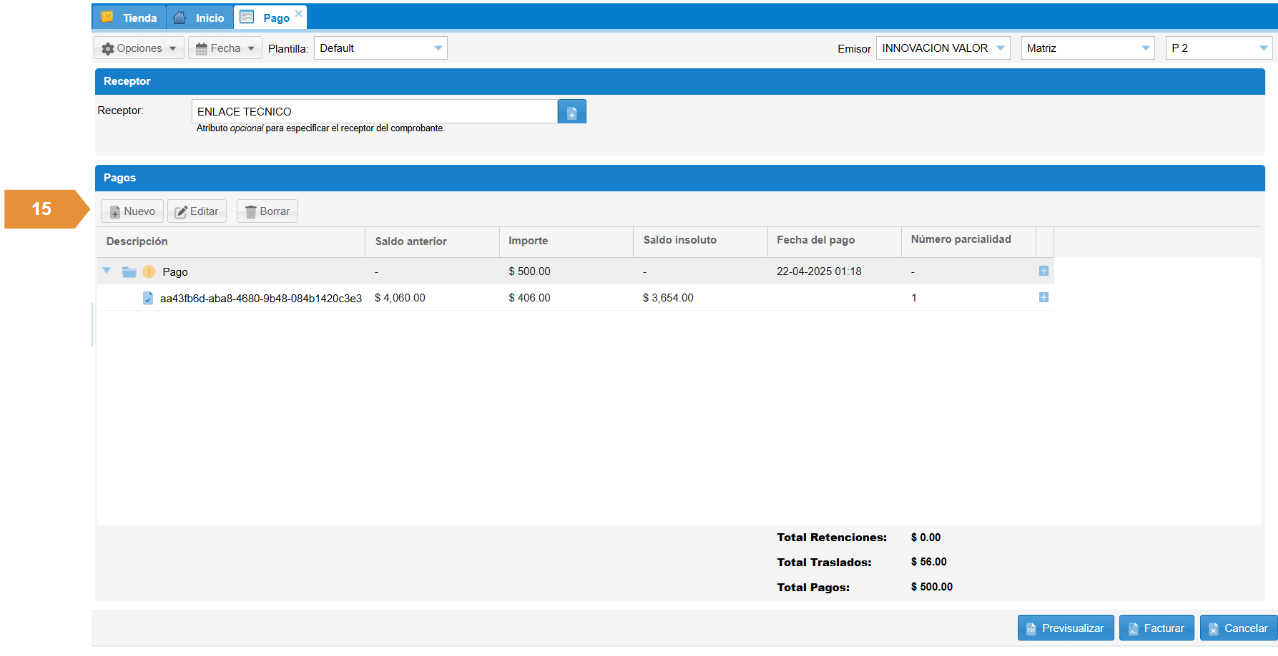Click the Número parcialidad column header

[968, 241]
